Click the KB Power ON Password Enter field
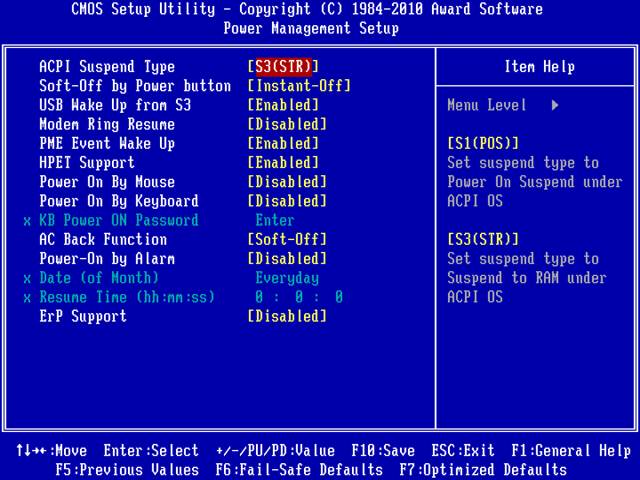The width and height of the screenshot is (640, 480). (x=275, y=221)
